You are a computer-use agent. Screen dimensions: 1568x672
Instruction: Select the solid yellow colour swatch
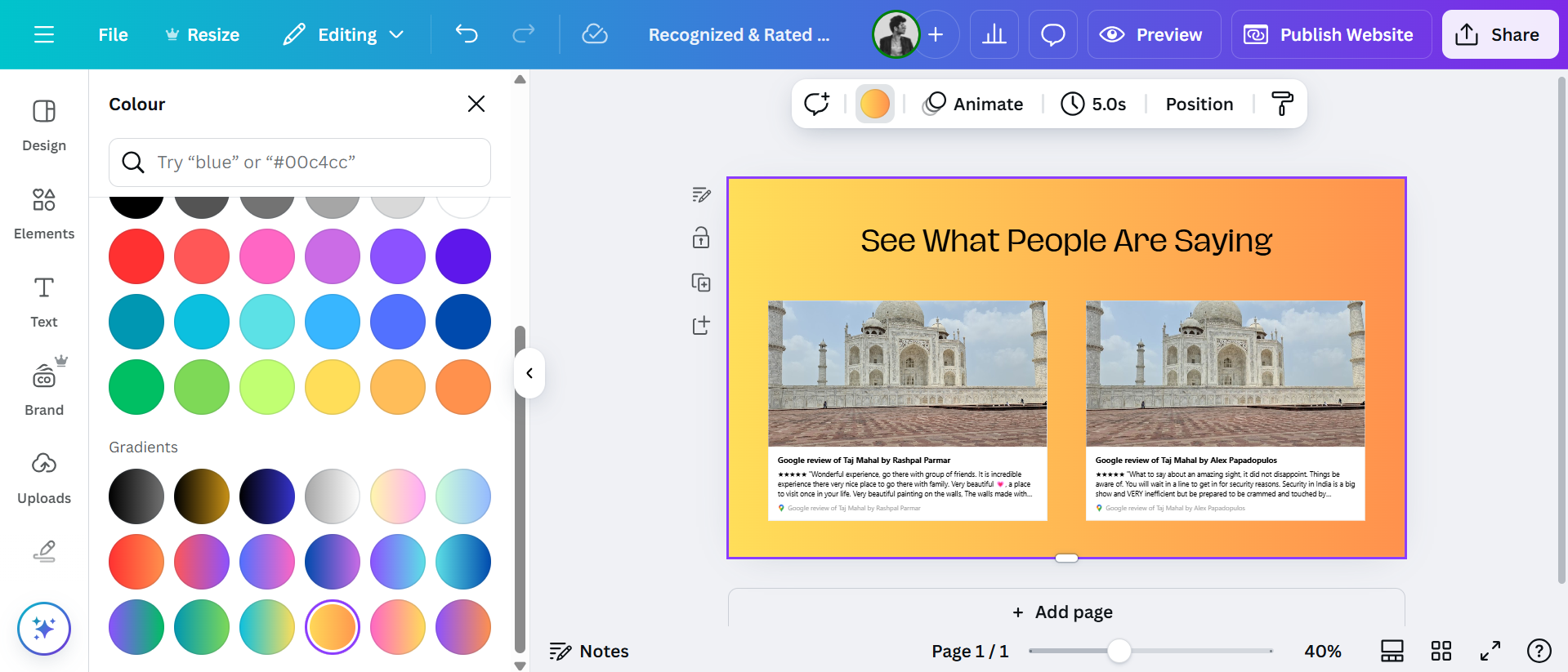tap(333, 387)
